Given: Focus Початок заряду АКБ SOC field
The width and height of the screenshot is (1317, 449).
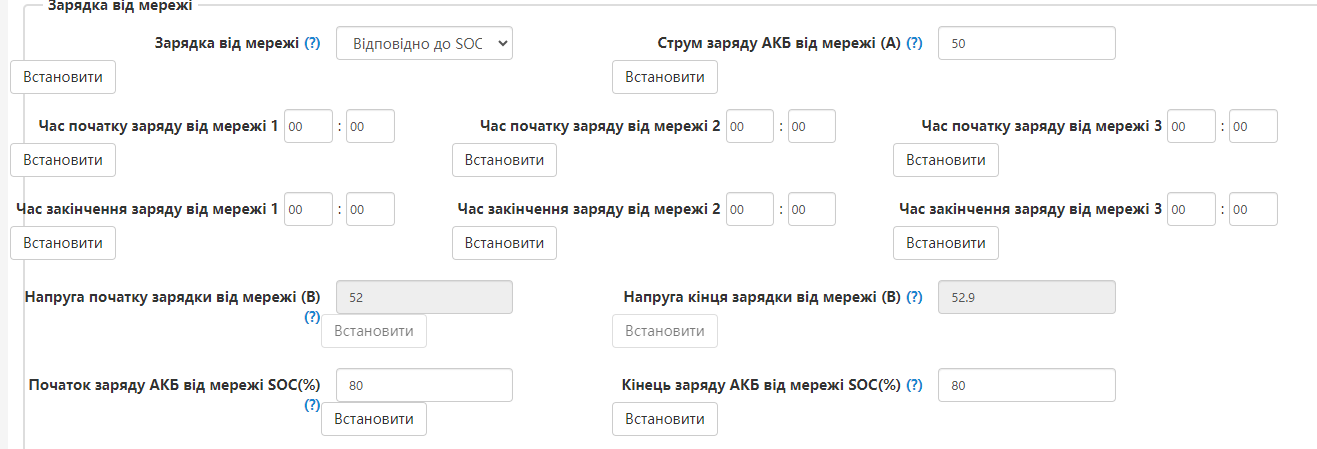Looking at the screenshot, I should (x=425, y=385).
